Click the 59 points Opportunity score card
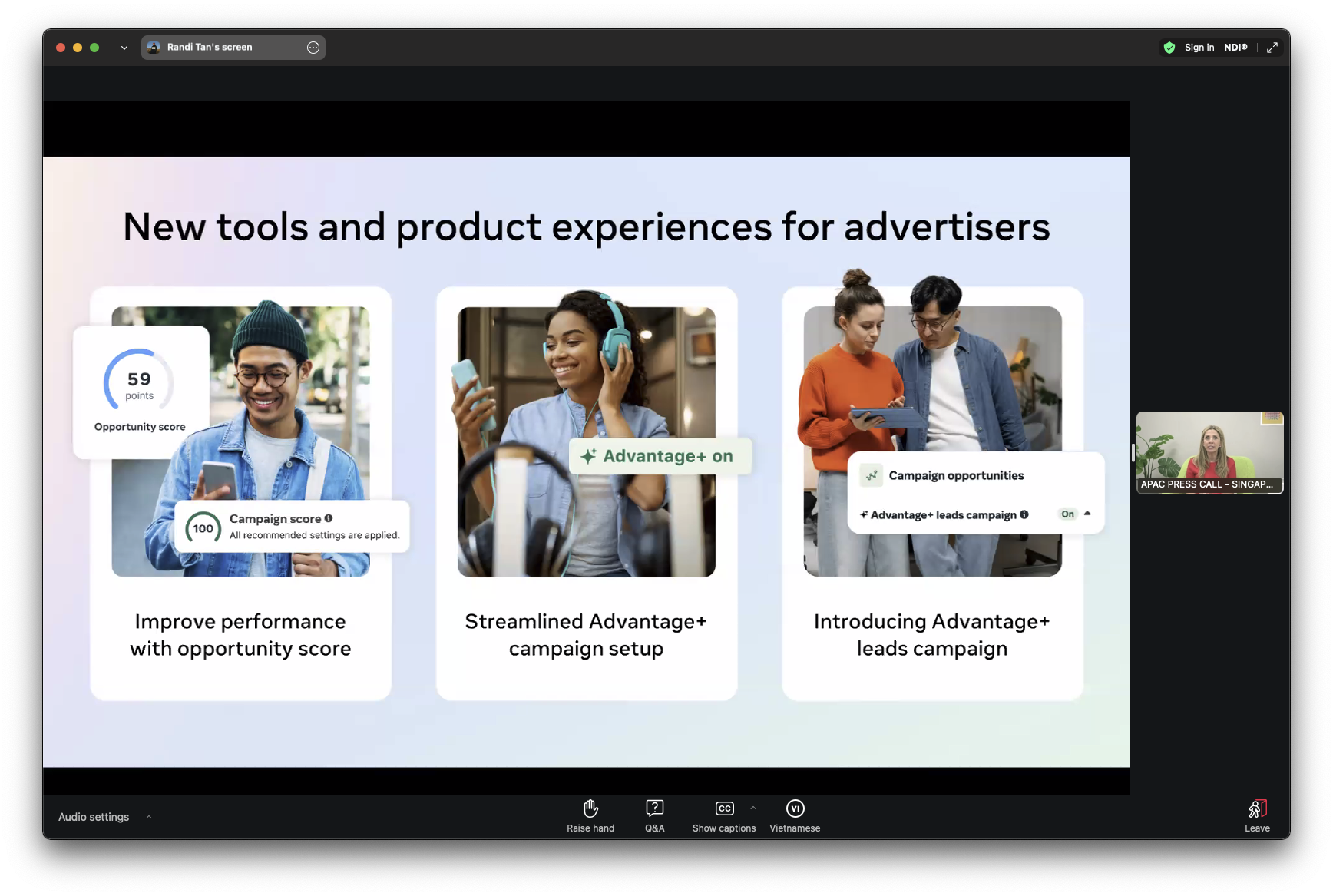Screen dimensions: 1333x896 tap(141, 392)
